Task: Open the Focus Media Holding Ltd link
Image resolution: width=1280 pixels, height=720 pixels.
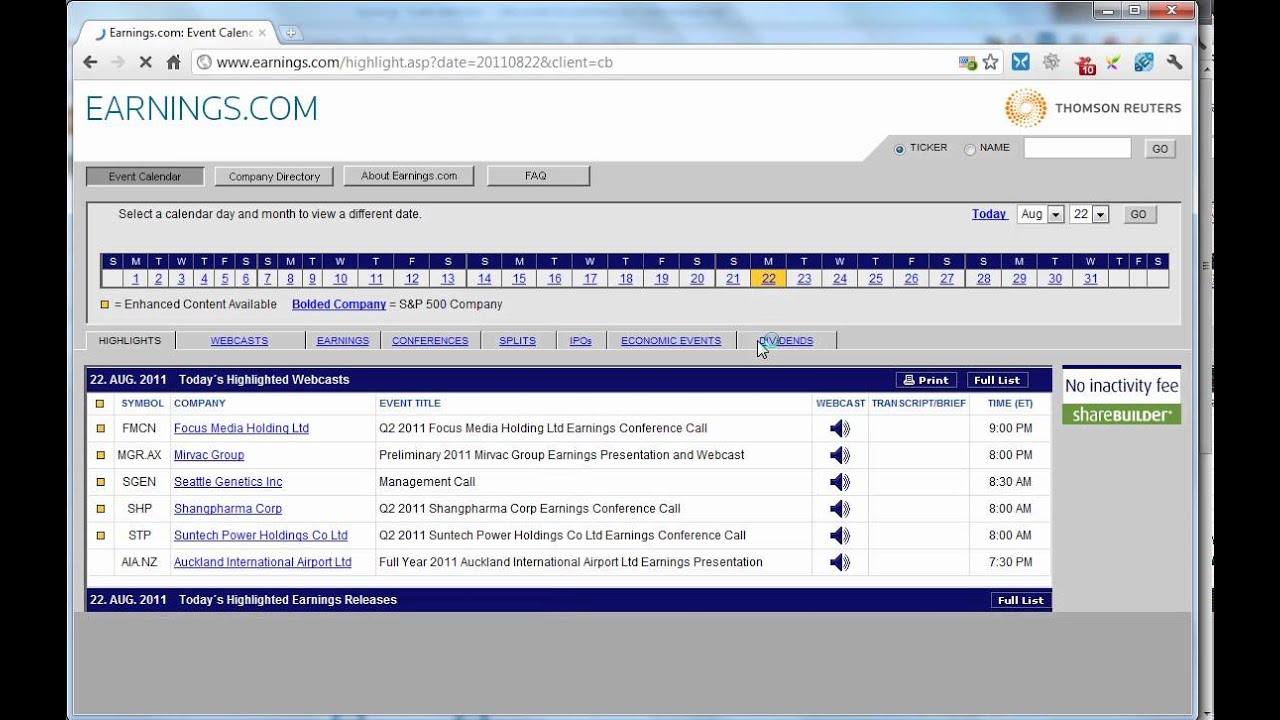Action: pyautogui.click(x=241, y=428)
